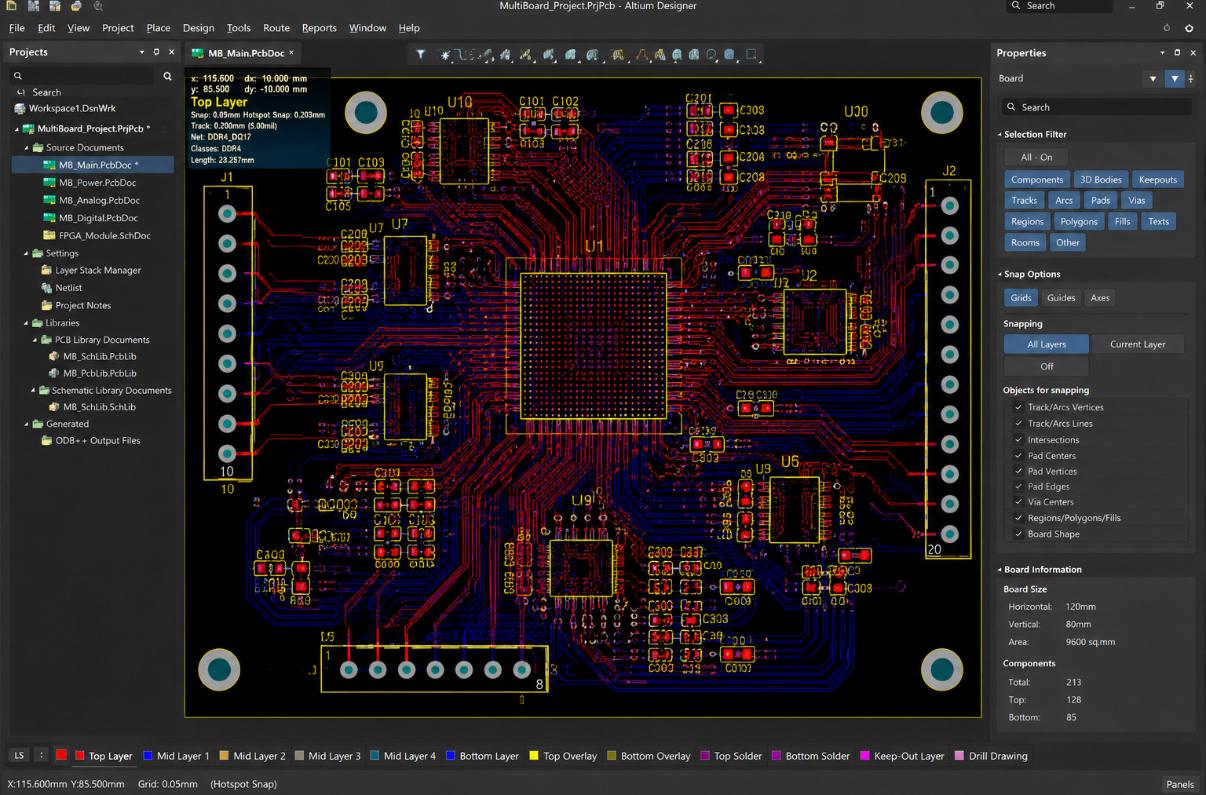The image size is (1206, 795).
Task: Pin the Properties panel with the pin icon
Action: [x=1177, y=53]
